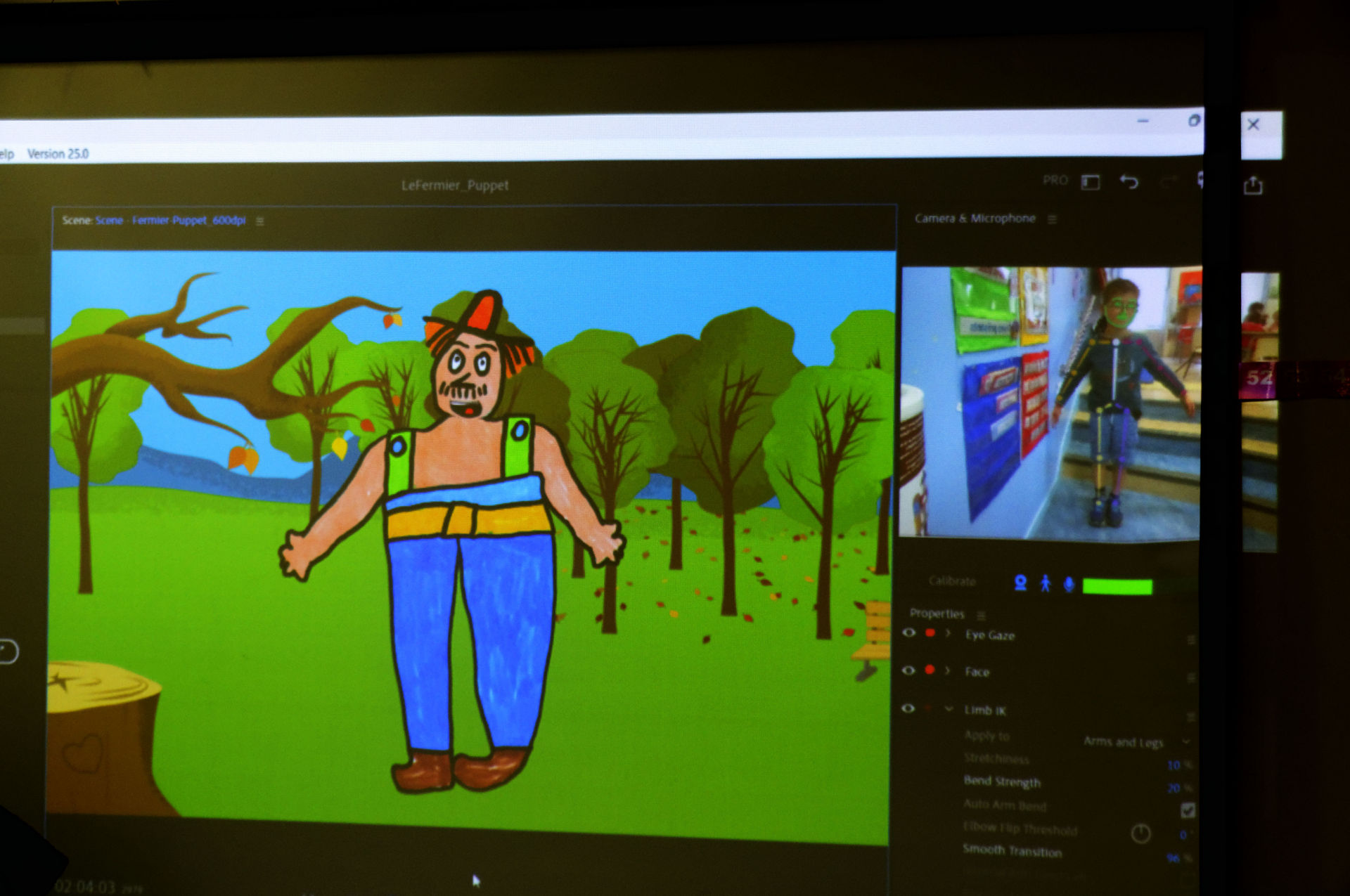
Task: Open the Help menu
Action: pos(6,154)
